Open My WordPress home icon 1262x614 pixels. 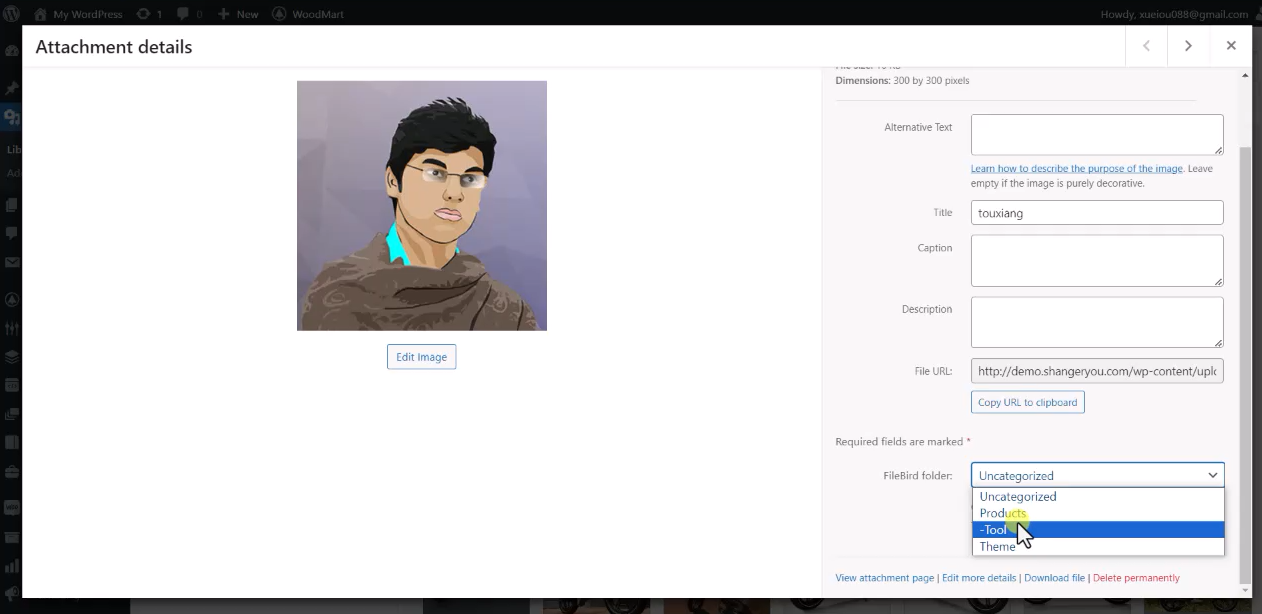coord(41,14)
